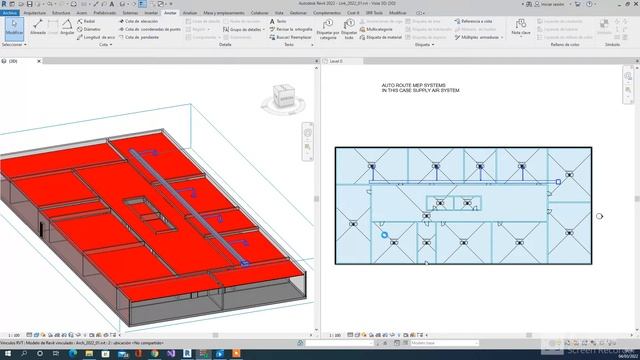
Task: Click the 1:100 scale in Level 0 view
Action: click(x=335, y=335)
